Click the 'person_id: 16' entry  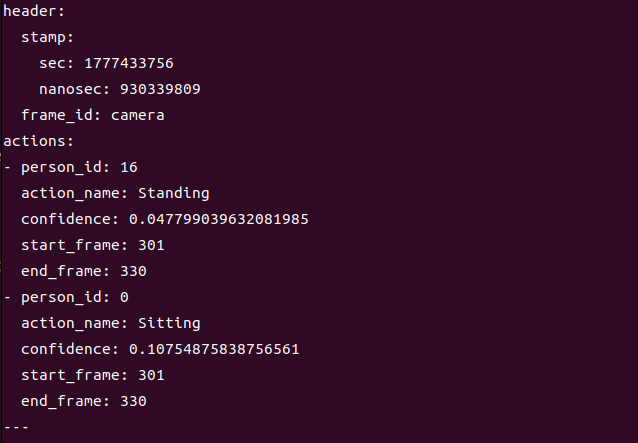[79, 168]
